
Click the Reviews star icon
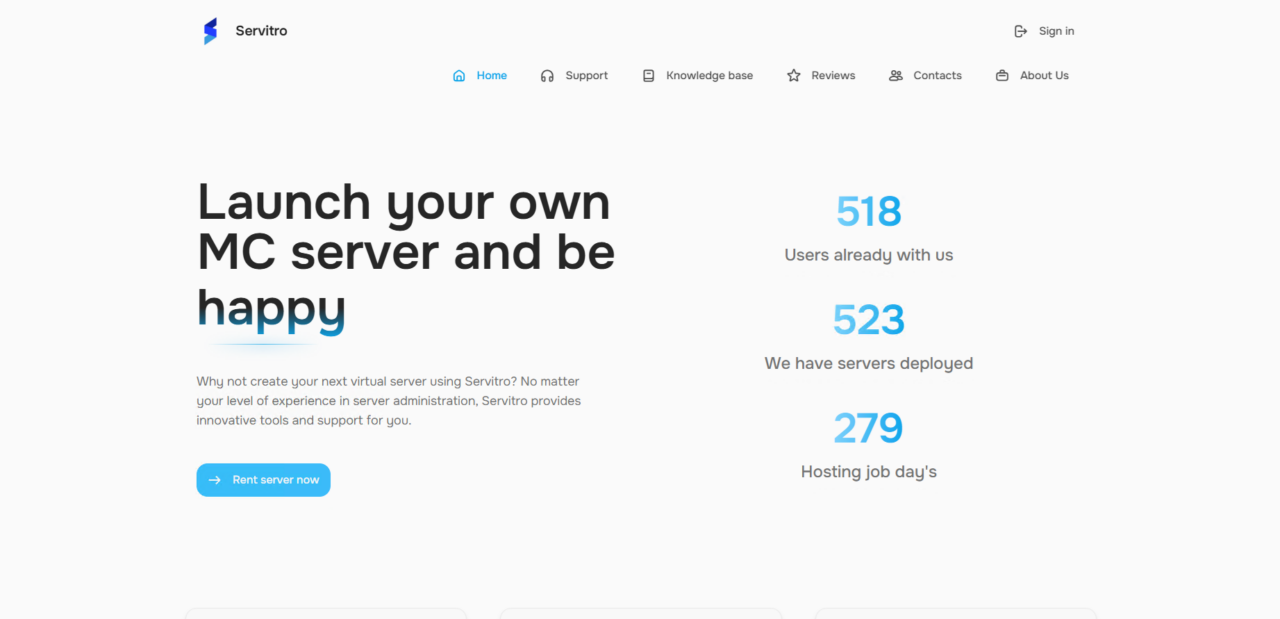click(794, 76)
